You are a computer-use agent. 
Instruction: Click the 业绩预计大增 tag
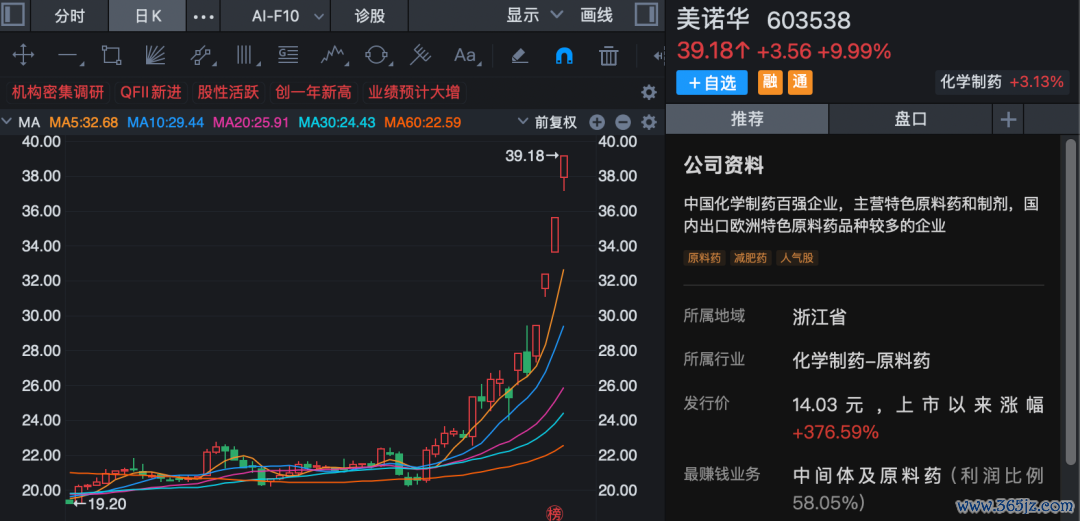coord(414,92)
